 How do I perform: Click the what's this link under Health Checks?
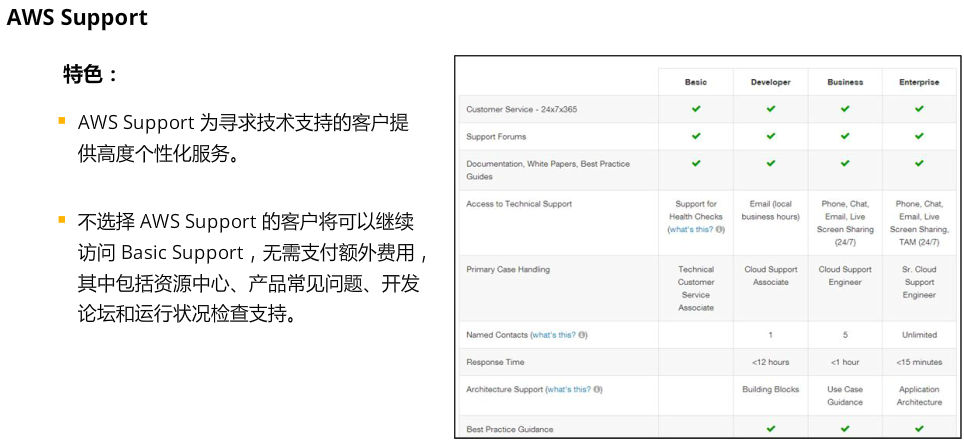click(690, 229)
